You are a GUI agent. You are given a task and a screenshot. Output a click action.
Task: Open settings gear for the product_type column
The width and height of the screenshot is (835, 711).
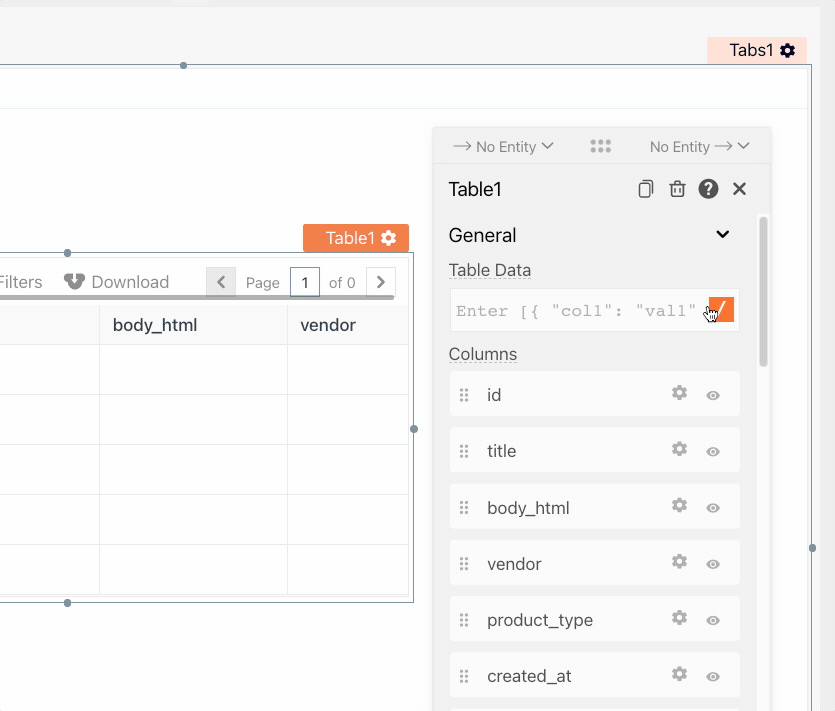click(679, 618)
